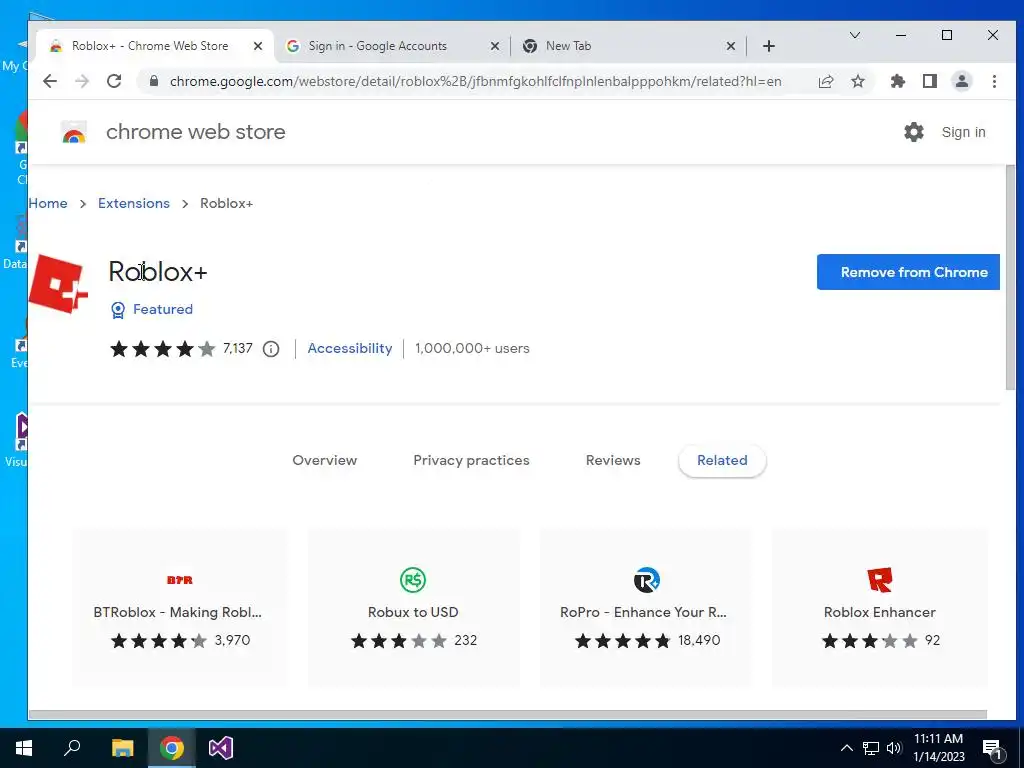Select the Related tab
The width and height of the screenshot is (1024, 768).
[722, 460]
